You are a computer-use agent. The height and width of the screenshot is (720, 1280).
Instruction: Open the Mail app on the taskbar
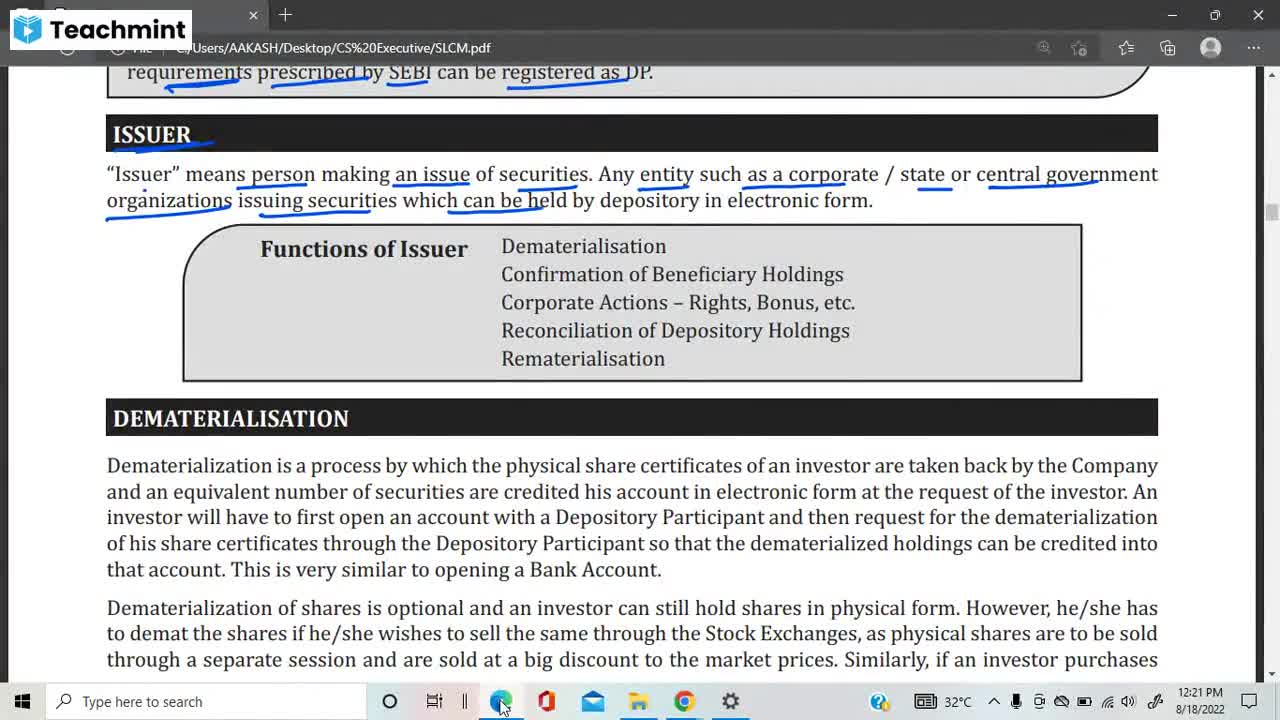[593, 701]
